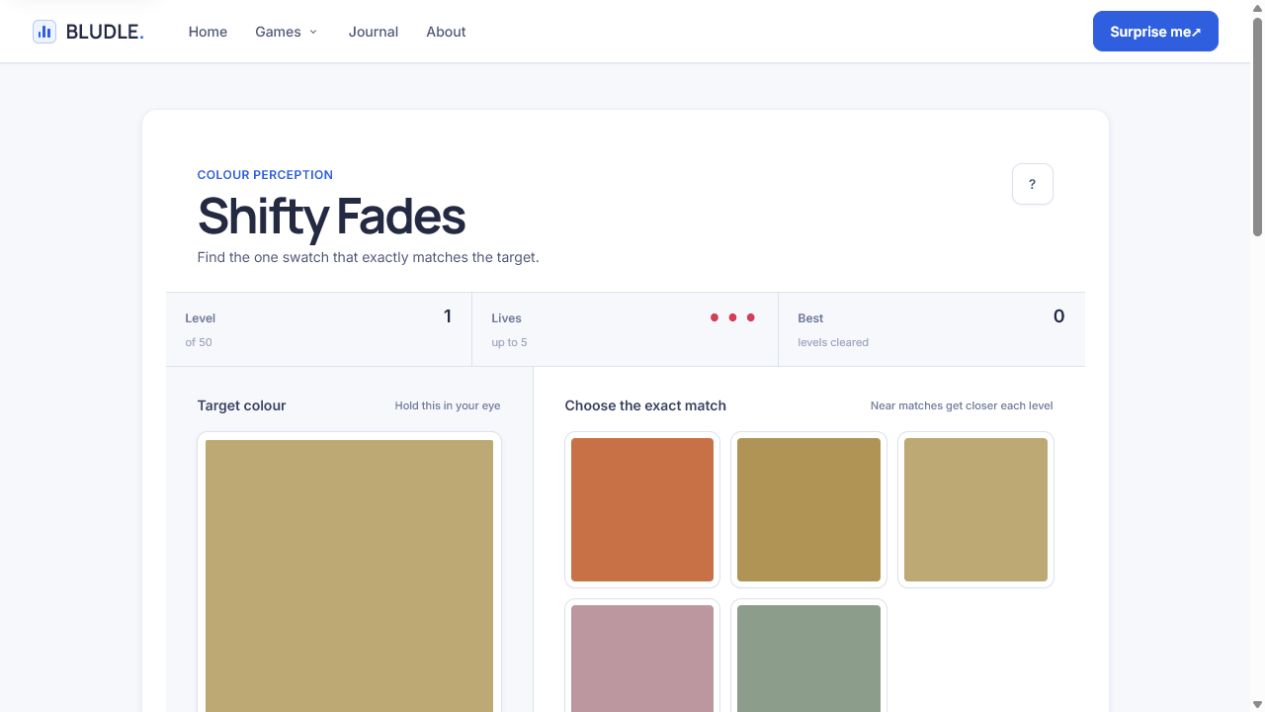Click the large target colour panel

[349, 575]
